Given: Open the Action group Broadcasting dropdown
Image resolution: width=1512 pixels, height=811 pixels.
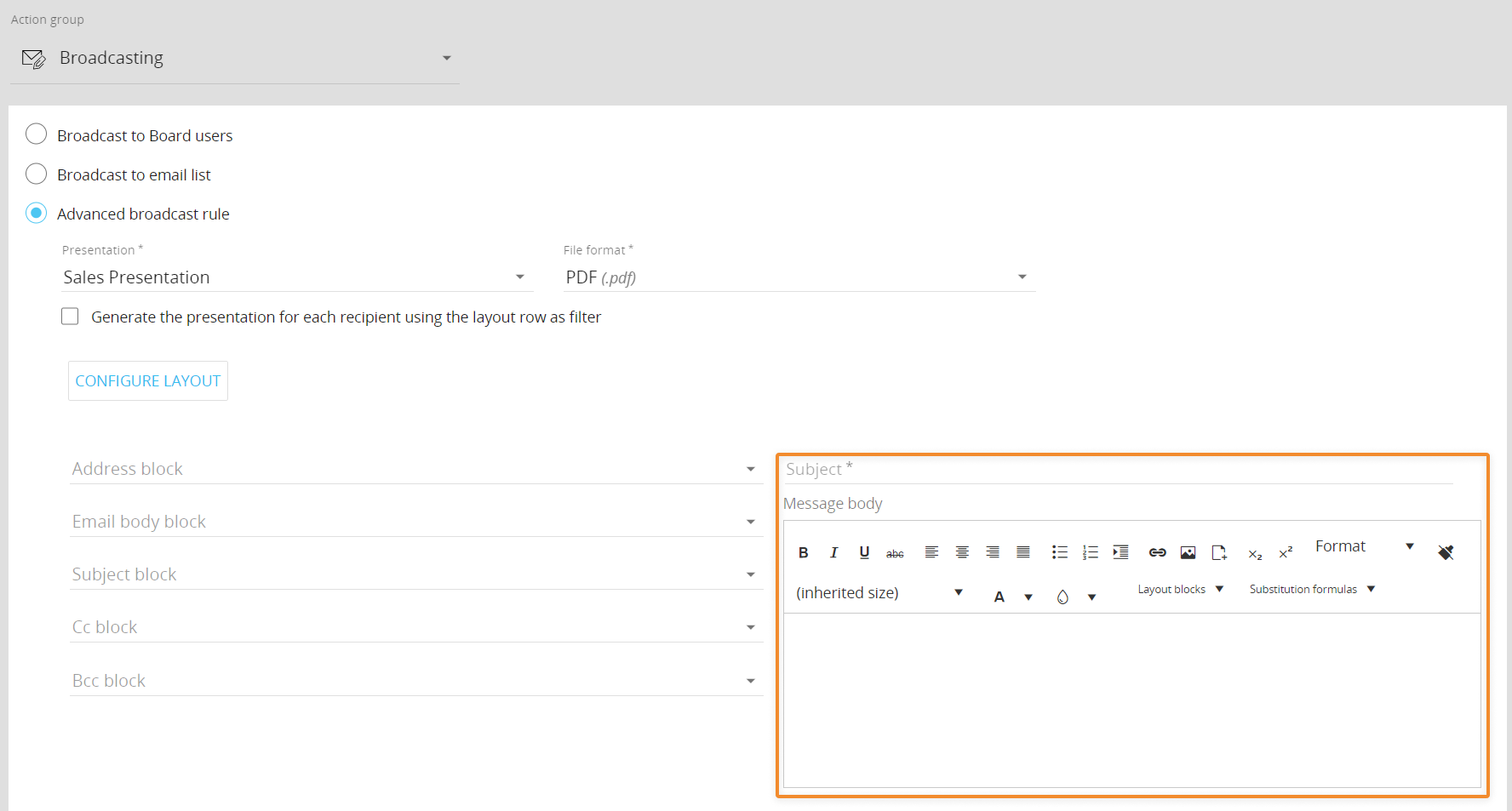Looking at the screenshot, I should (x=235, y=58).
